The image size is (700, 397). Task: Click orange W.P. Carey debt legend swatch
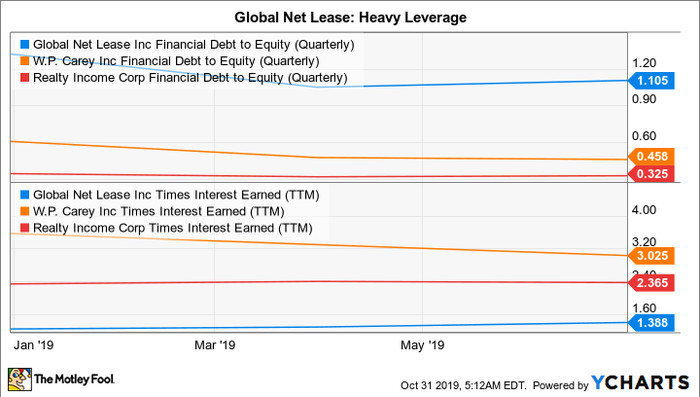point(25,61)
